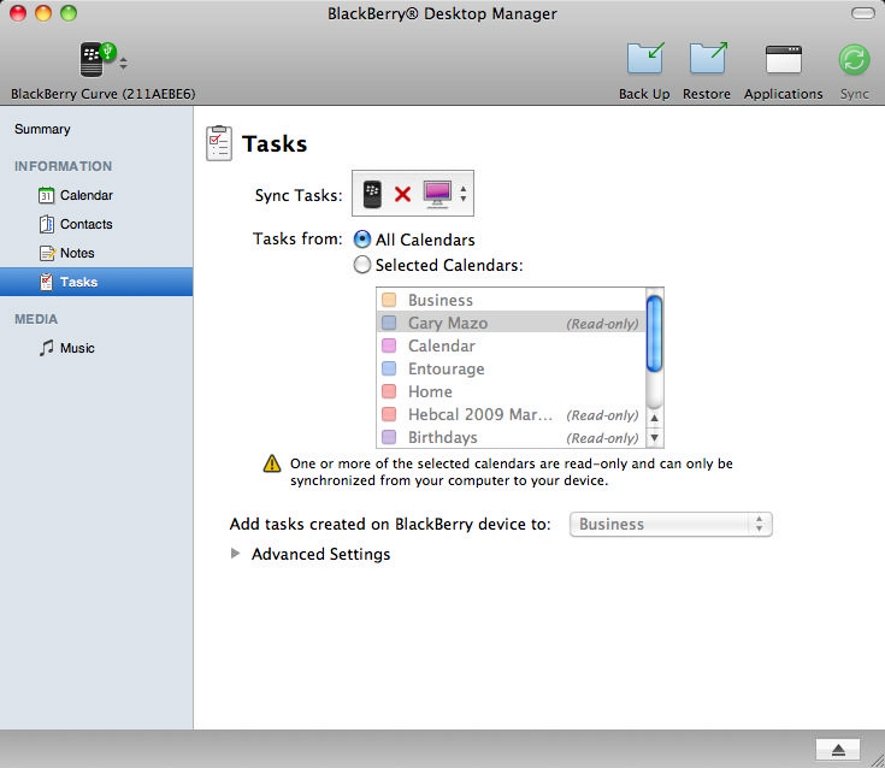Click the Birthdays calendar name
The image size is (885, 768).
click(443, 437)
